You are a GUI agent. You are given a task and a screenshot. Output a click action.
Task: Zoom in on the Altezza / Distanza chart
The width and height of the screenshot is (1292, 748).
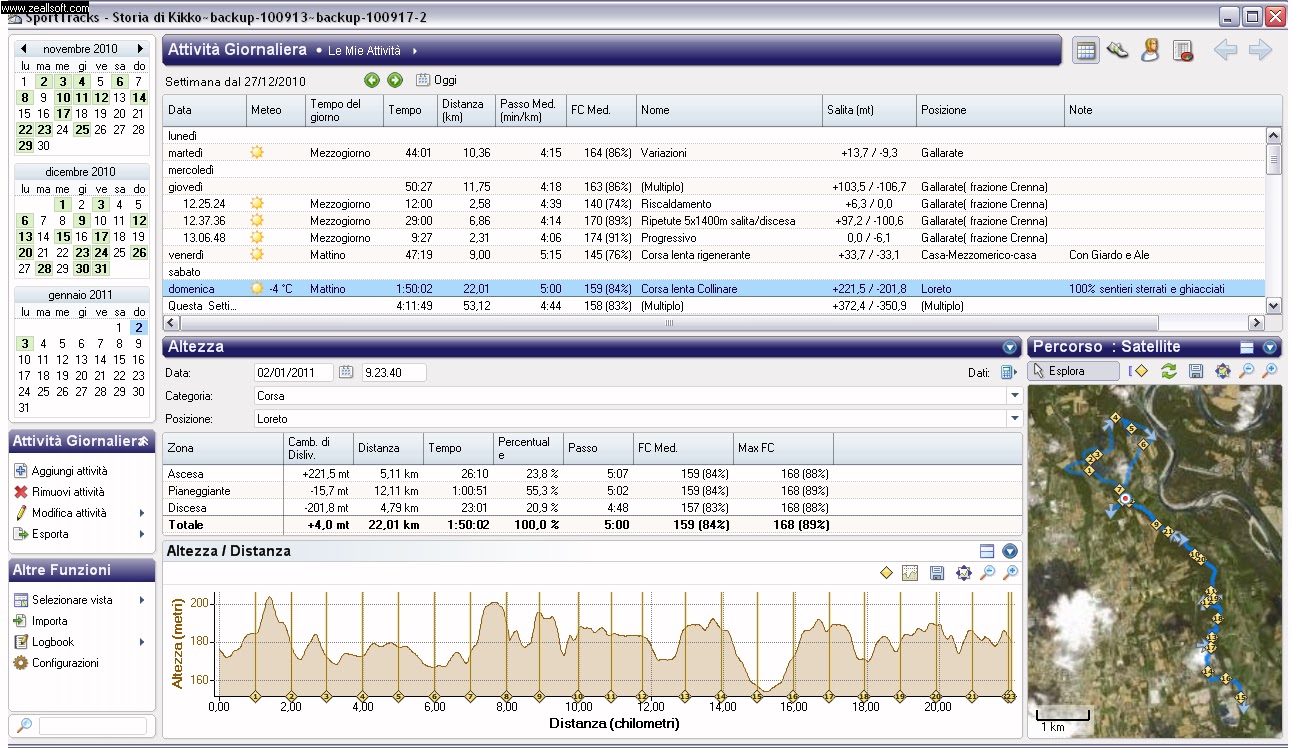pyautogui.click(x=1011, y=573)
